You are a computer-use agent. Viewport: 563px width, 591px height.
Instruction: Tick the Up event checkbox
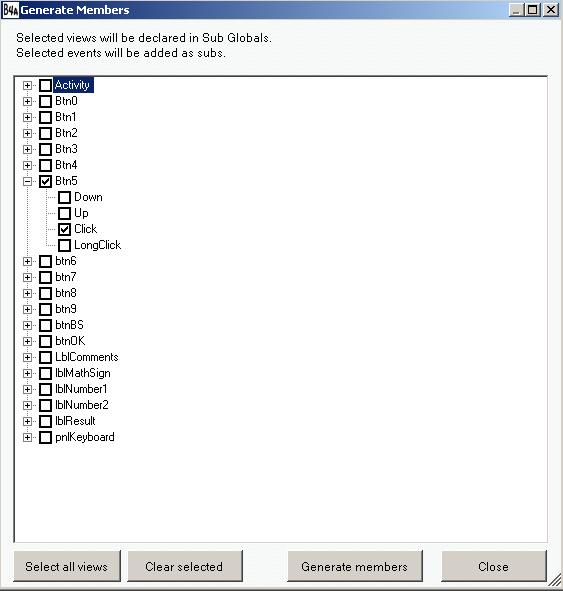[64, 214]
